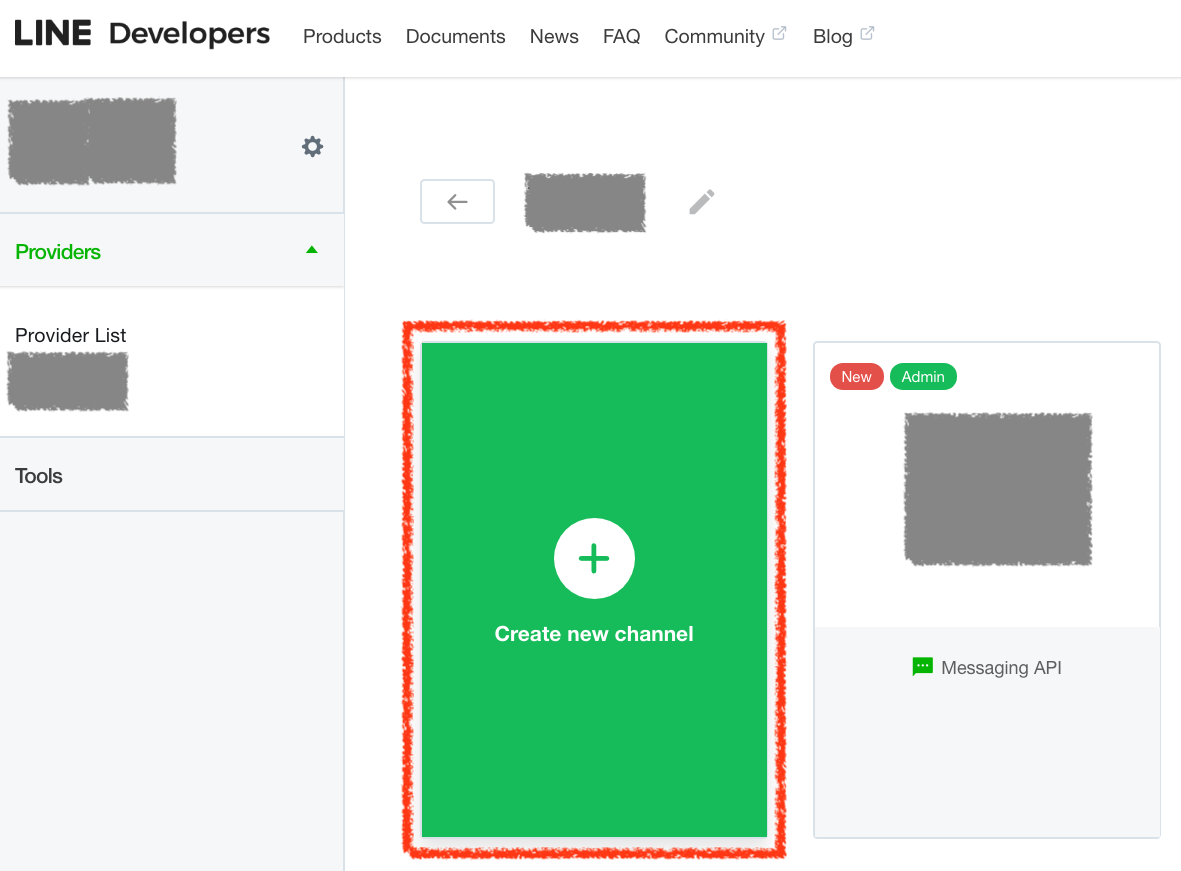This screenshot has height=871, width=1181.
Task: Click the green Admin badge
Action: [x=922, y=377]
